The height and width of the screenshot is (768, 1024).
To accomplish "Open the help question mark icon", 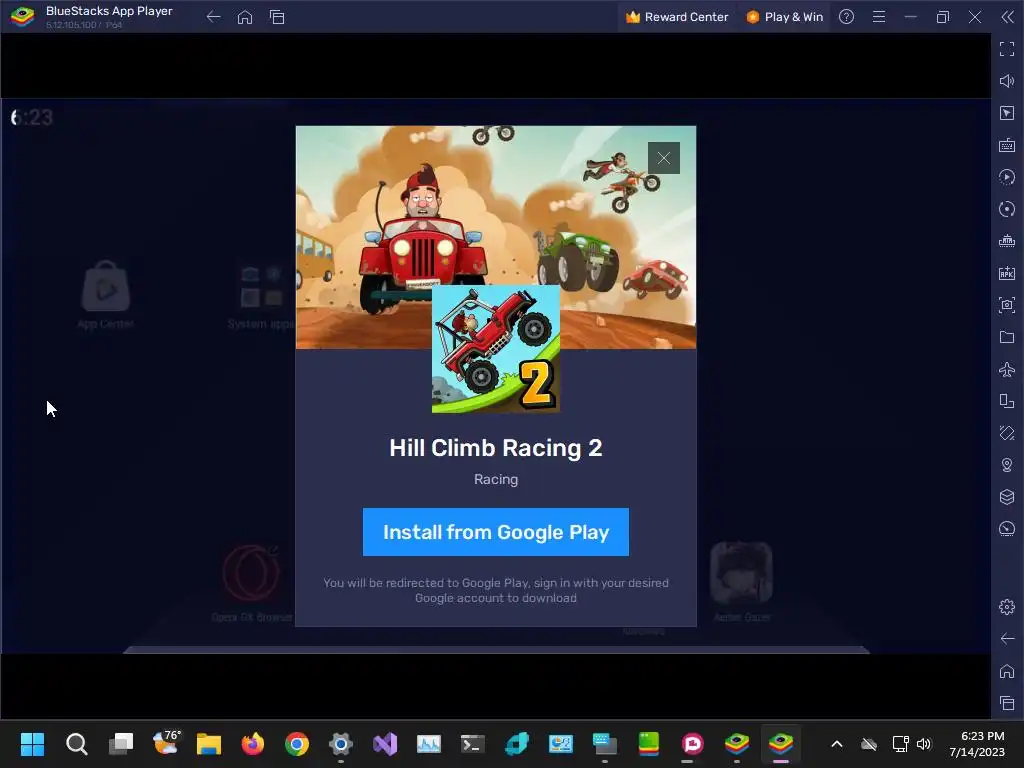I will [846, 17].
